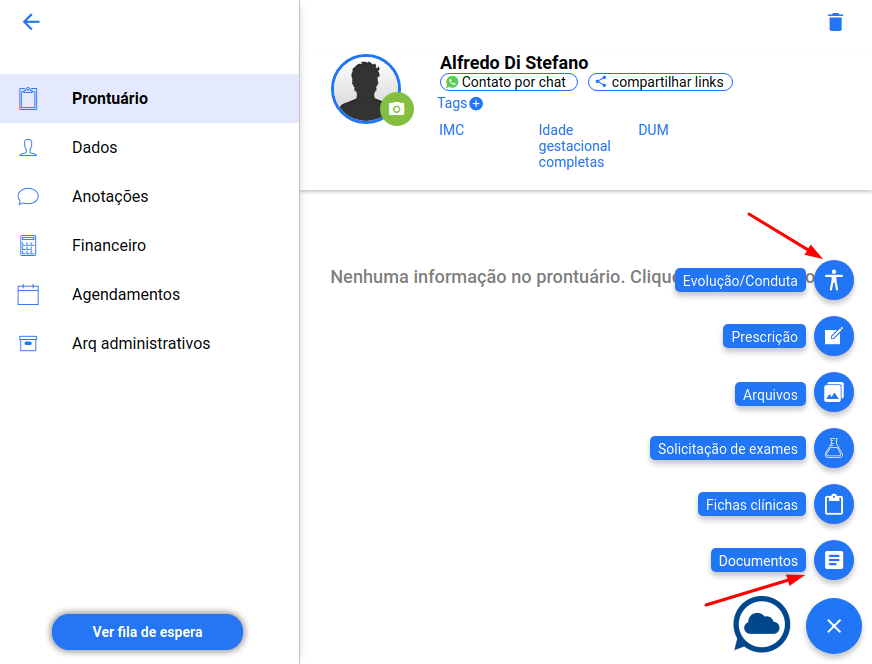Open the Arq administrativos menu item
Viewport: 872px width, 664px height.
pos(150,343)
